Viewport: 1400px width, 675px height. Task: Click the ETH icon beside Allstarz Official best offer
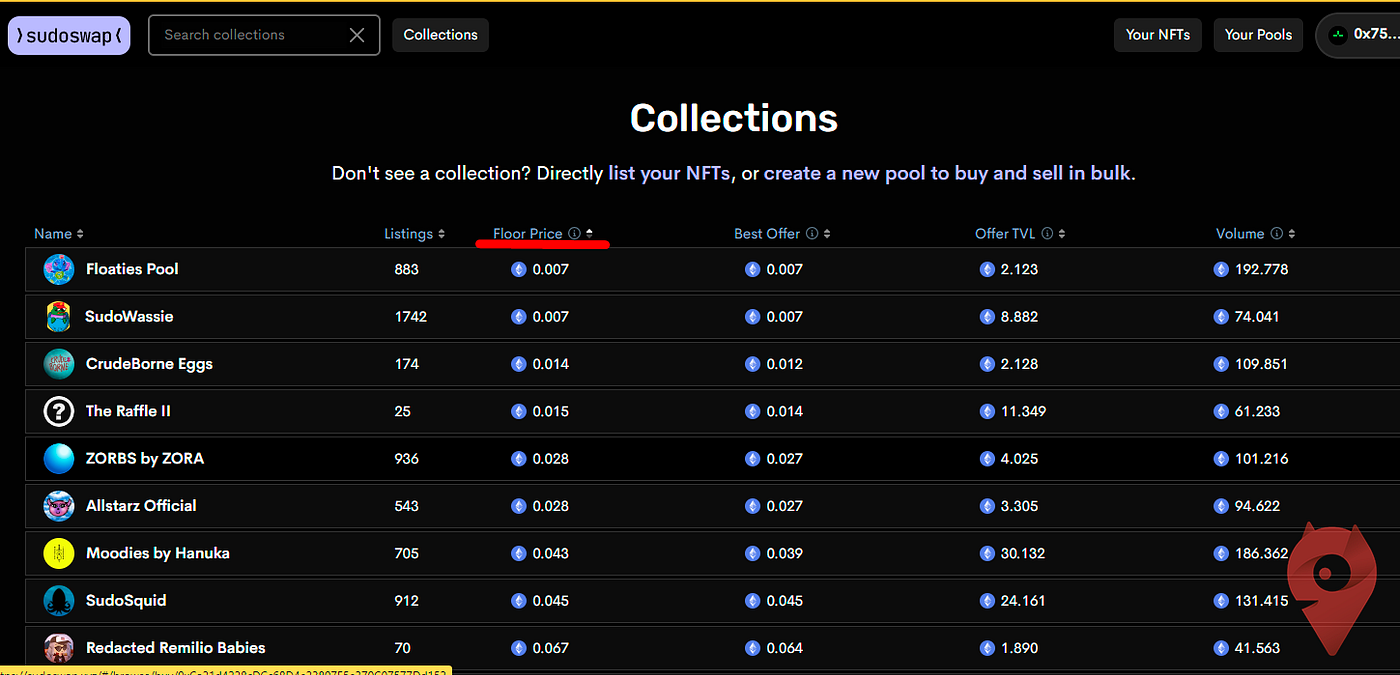[x=752, y=506]
